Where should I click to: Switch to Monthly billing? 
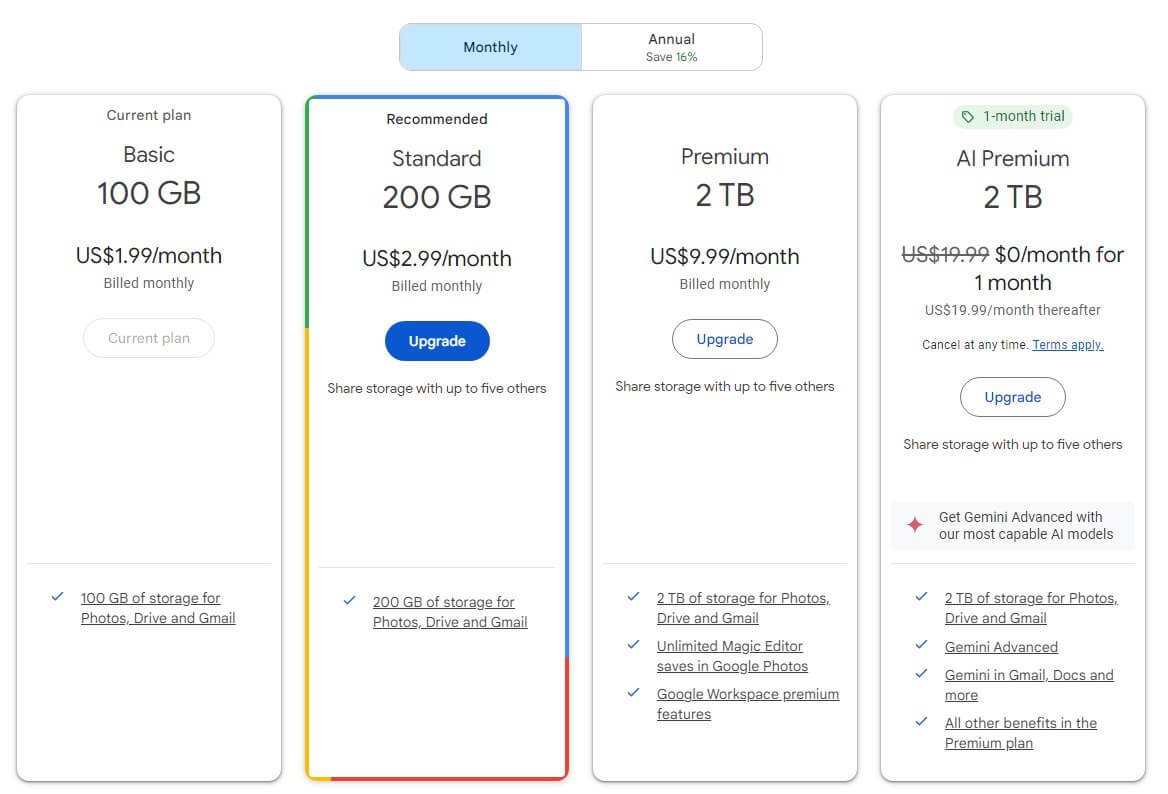pyautogui.click(x=490, y=47)
